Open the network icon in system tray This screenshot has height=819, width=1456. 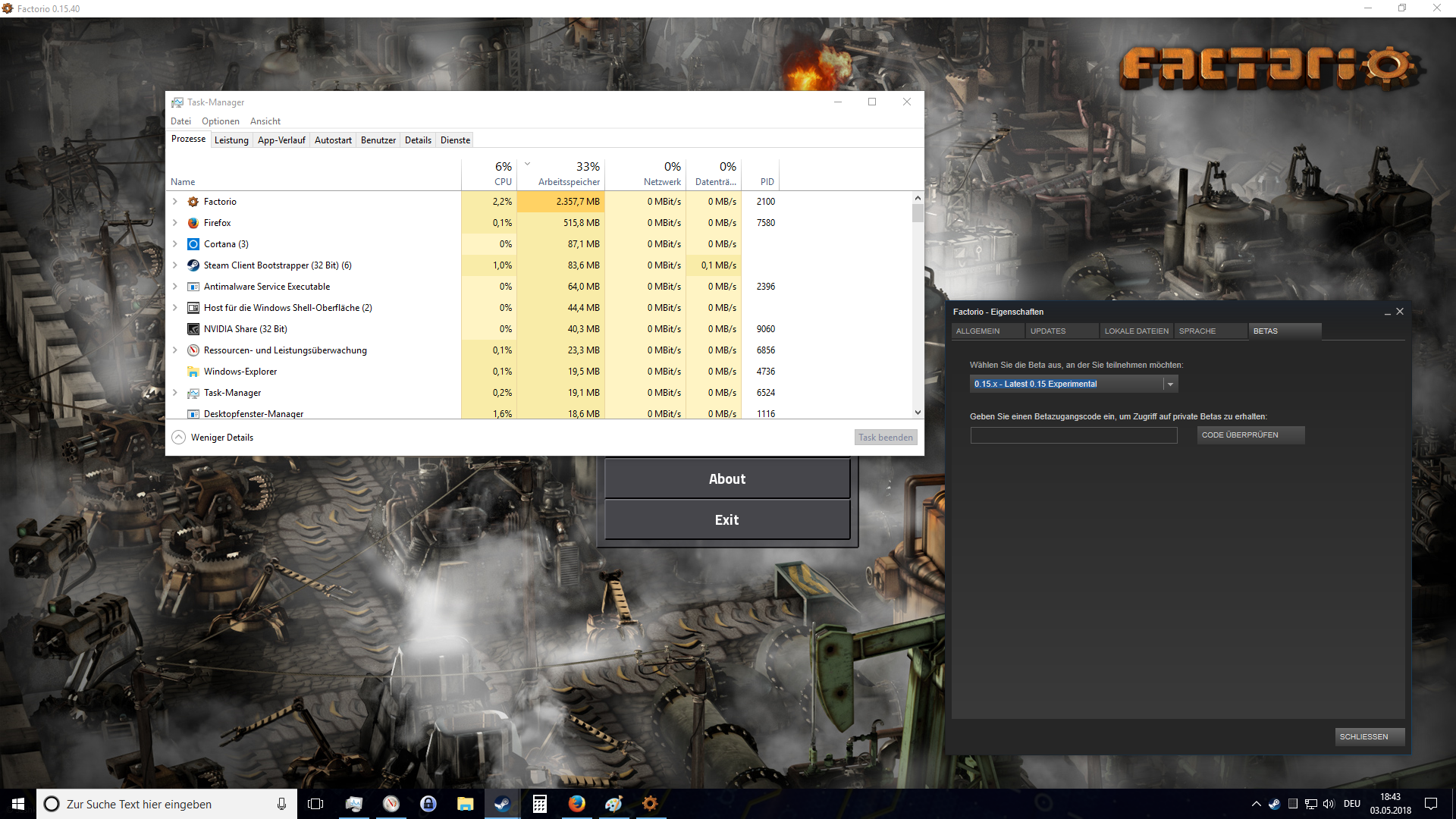1311,804
